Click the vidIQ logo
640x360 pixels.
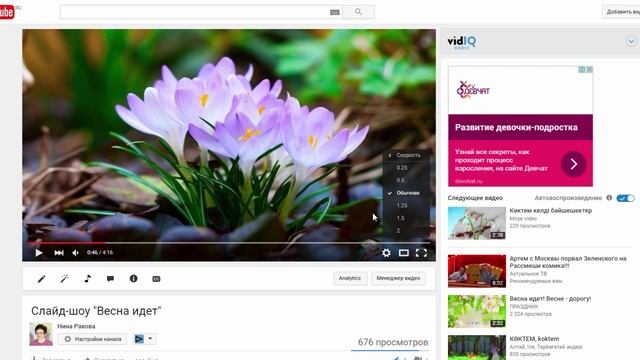click(x=462, y=42)
